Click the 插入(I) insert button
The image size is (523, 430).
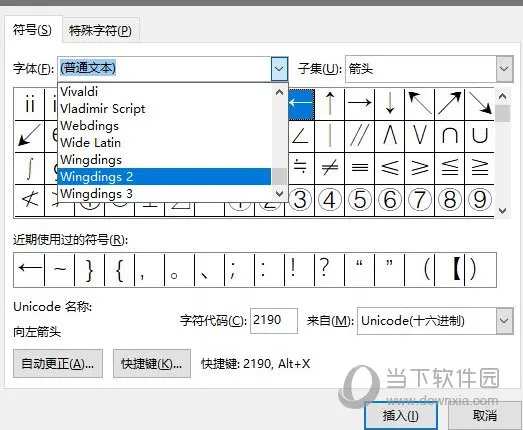coord(401,416)
